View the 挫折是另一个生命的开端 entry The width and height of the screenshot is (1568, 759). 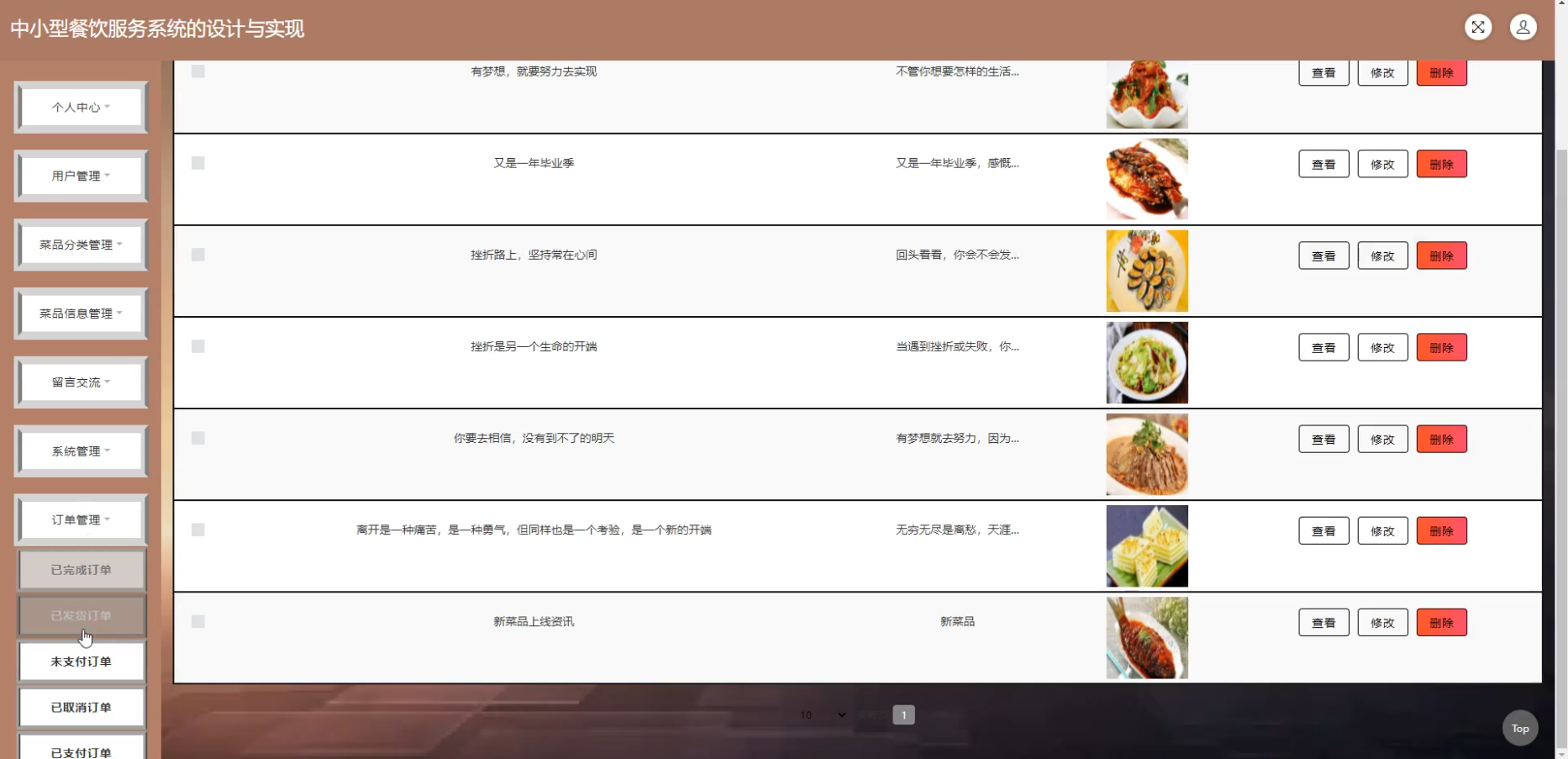click(1323, 347)
